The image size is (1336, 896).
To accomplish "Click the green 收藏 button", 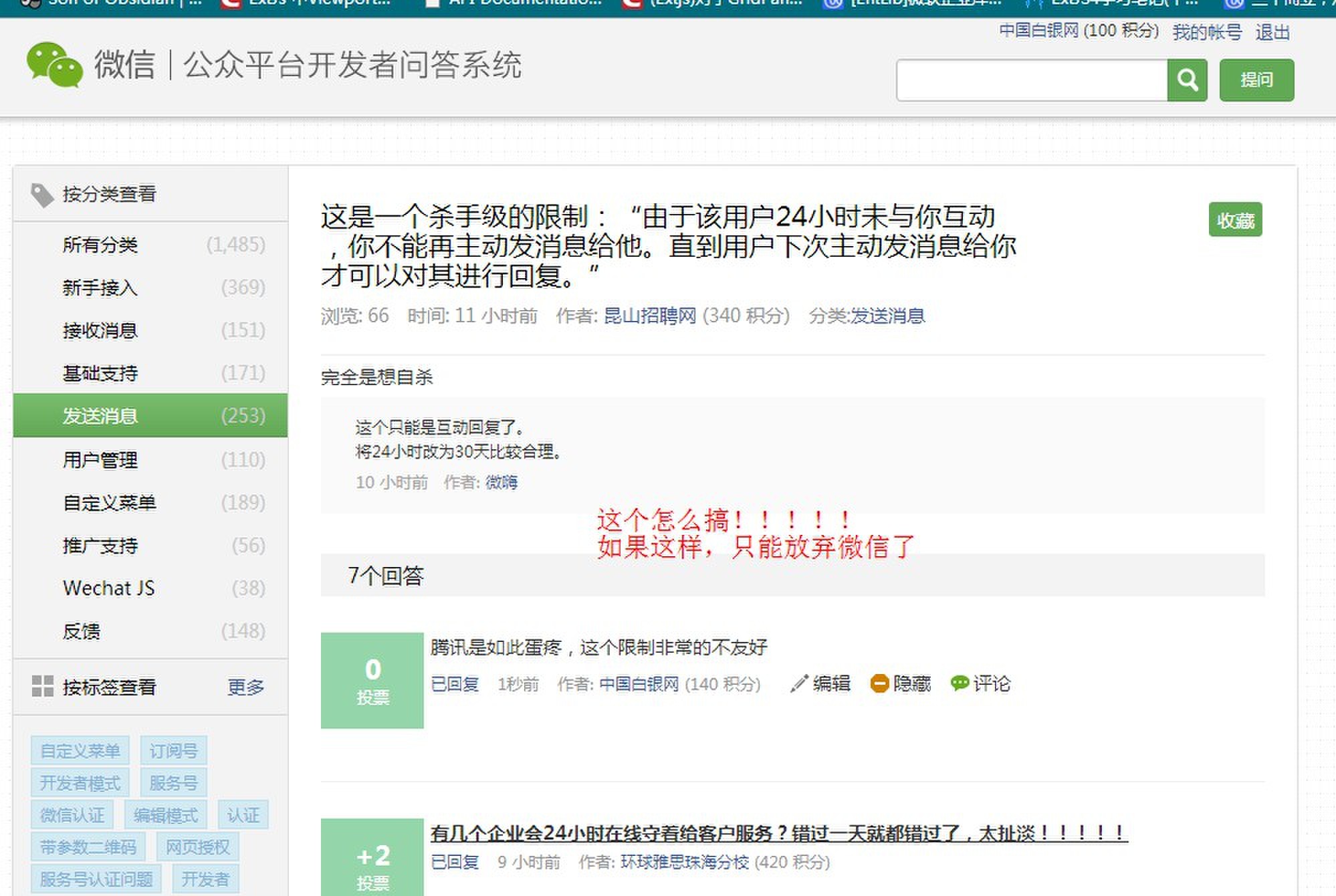I will [x=1235, y=220].
